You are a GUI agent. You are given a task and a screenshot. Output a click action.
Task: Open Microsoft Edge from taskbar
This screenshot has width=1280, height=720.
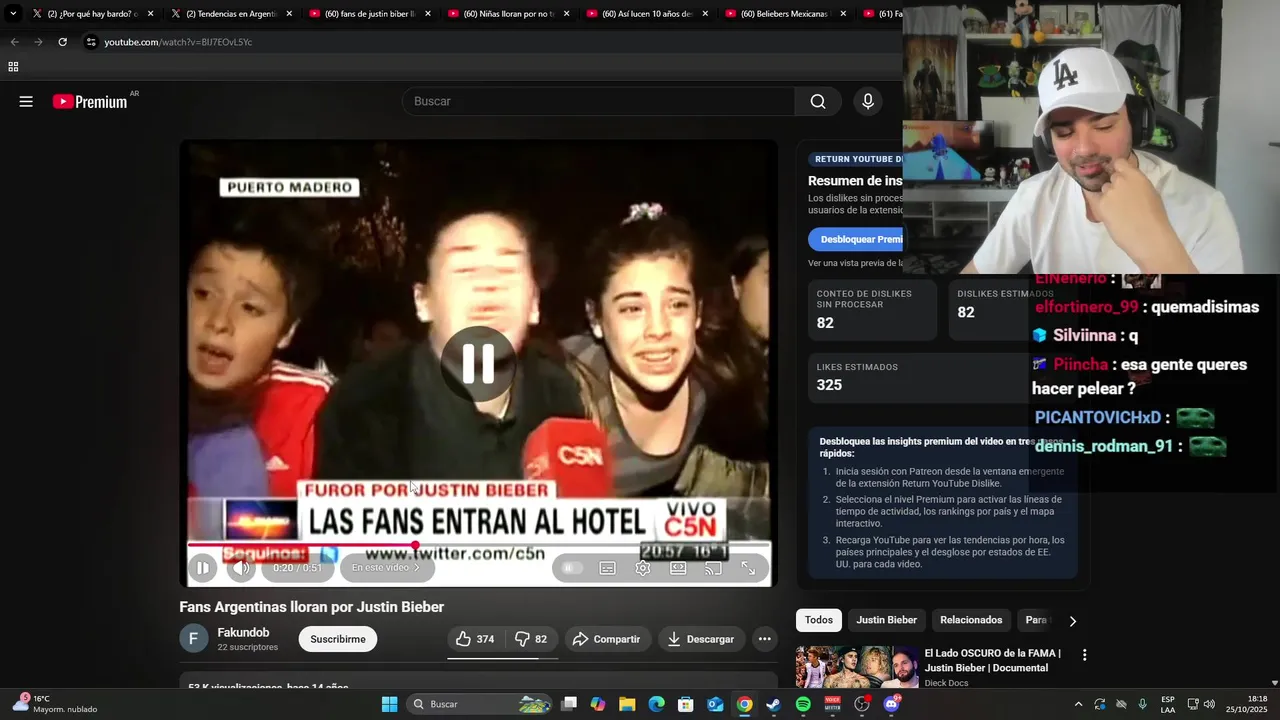(x=656, y=704)
